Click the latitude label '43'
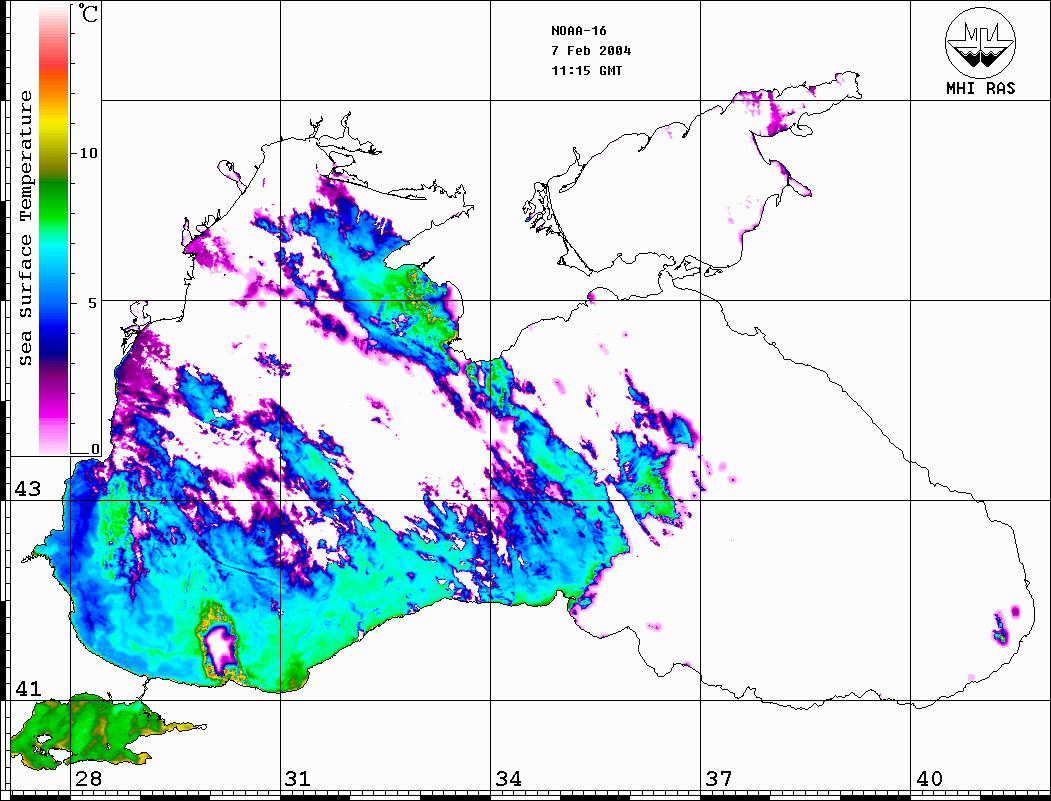 click(28, 489)
